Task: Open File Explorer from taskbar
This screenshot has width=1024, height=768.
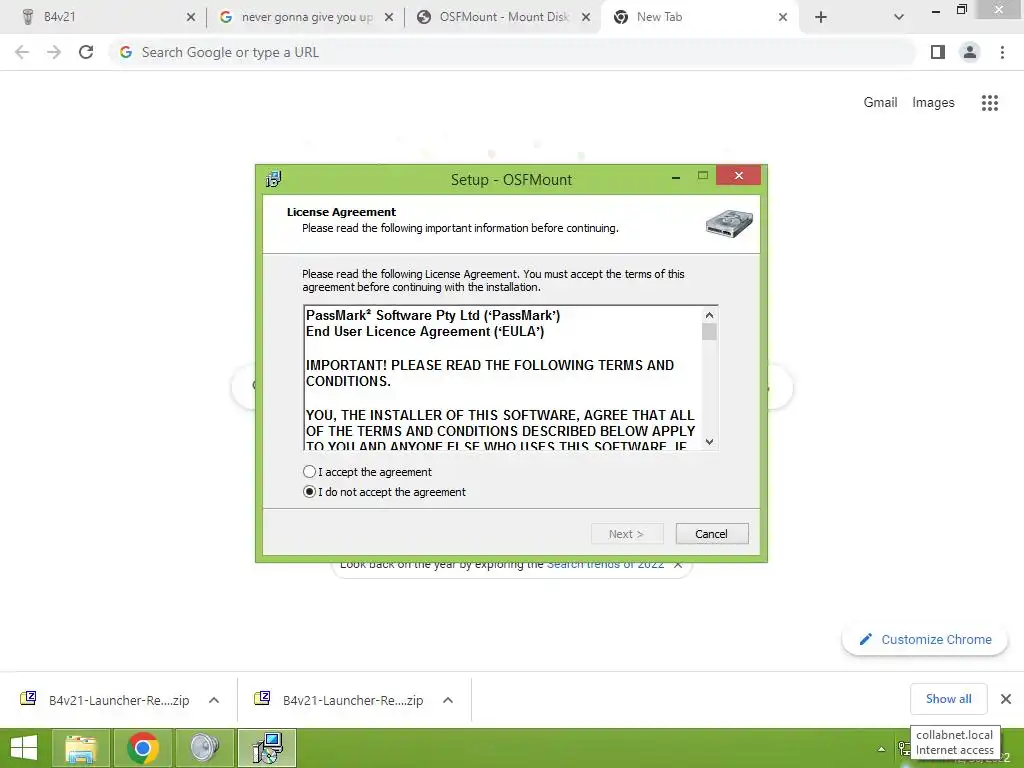Action: click(81, 748)
